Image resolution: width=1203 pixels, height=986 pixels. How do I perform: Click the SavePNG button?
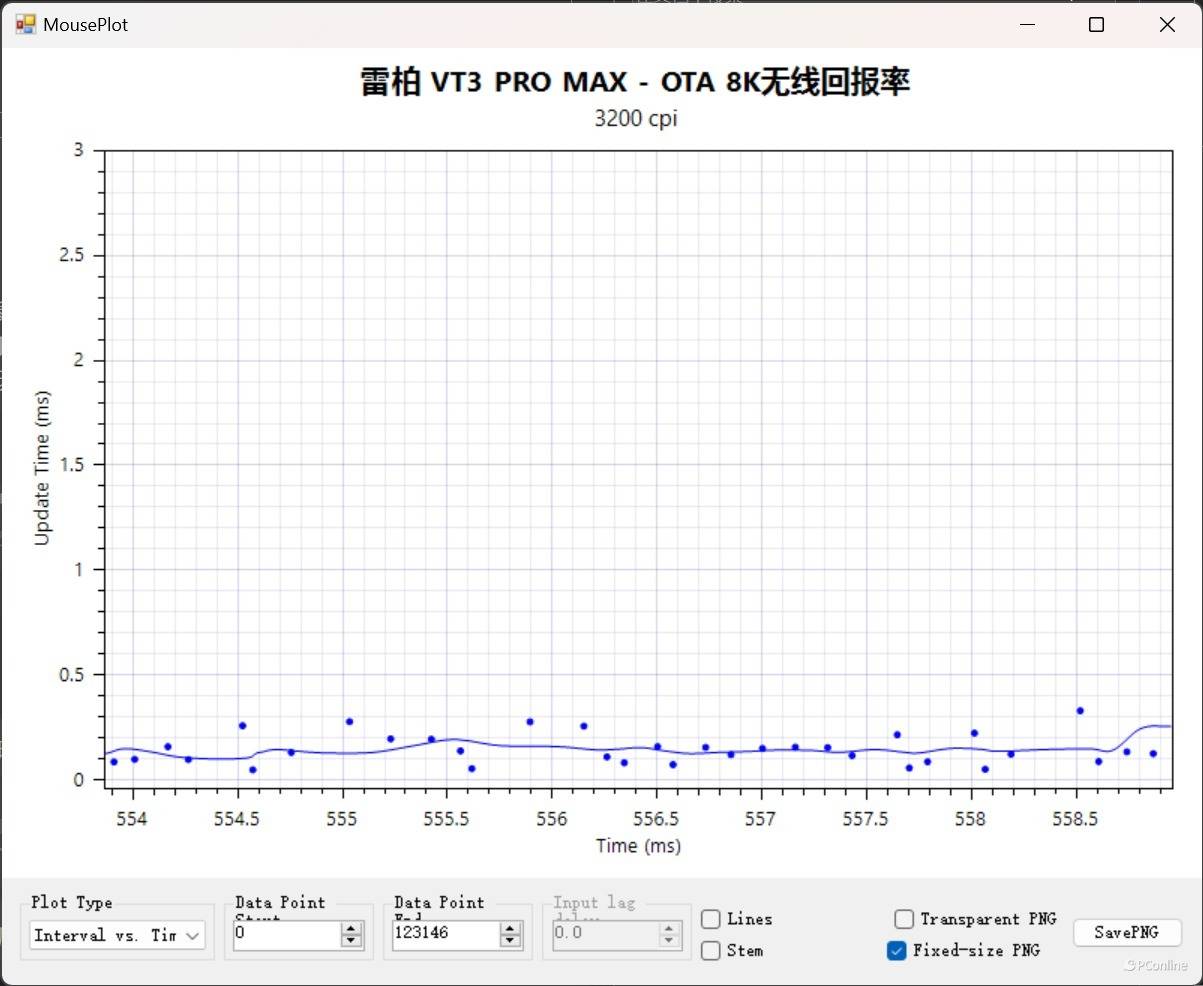(x=1127, y=932)
